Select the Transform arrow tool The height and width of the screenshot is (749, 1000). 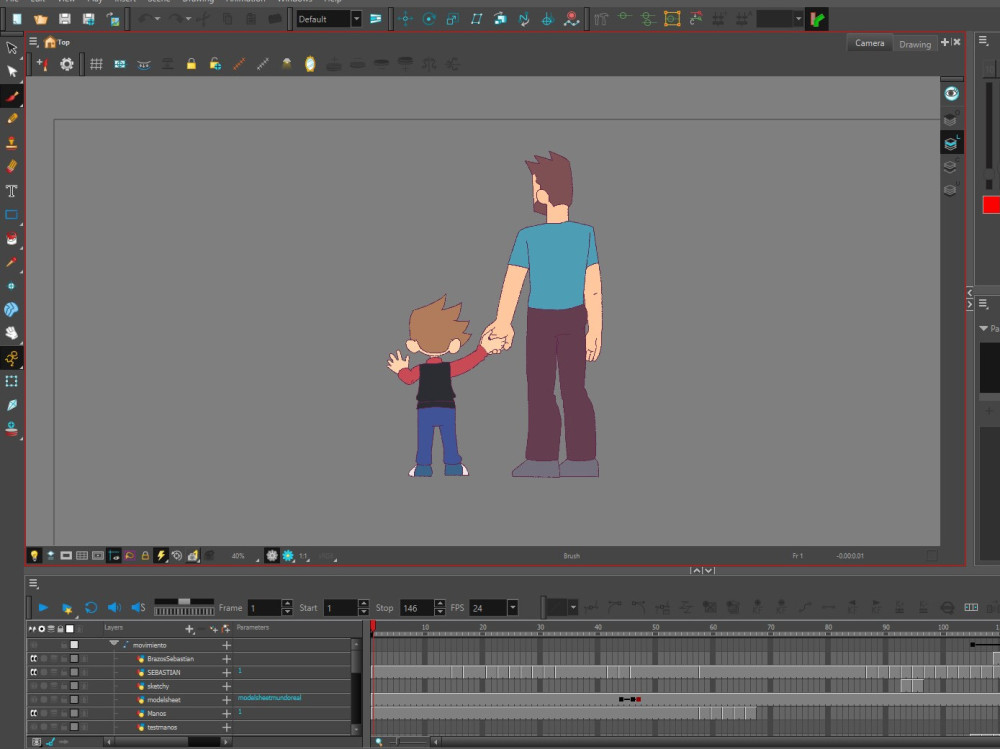(11, 71)
